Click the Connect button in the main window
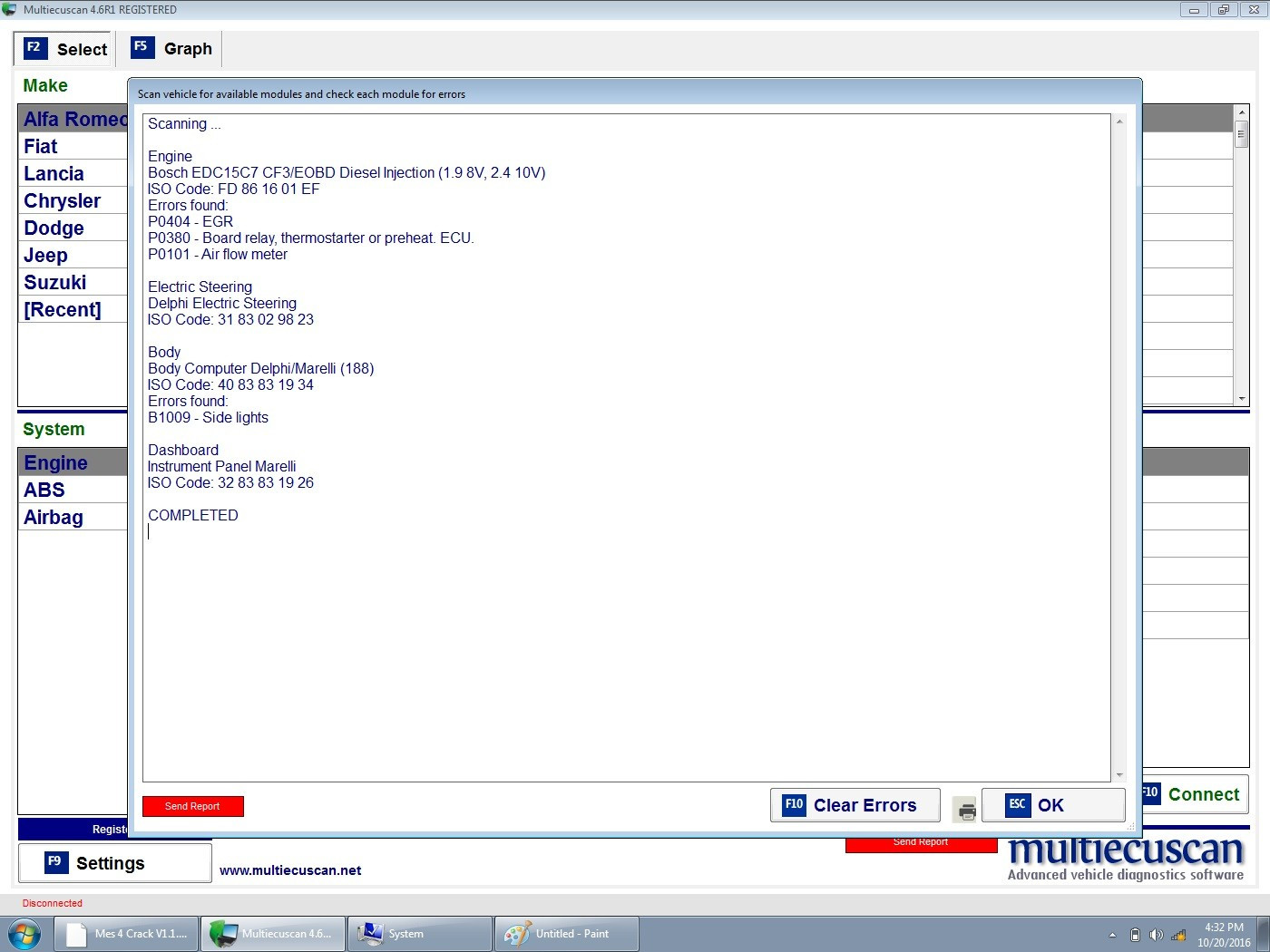1270x952 pixels. click(x=1196, y=794)
